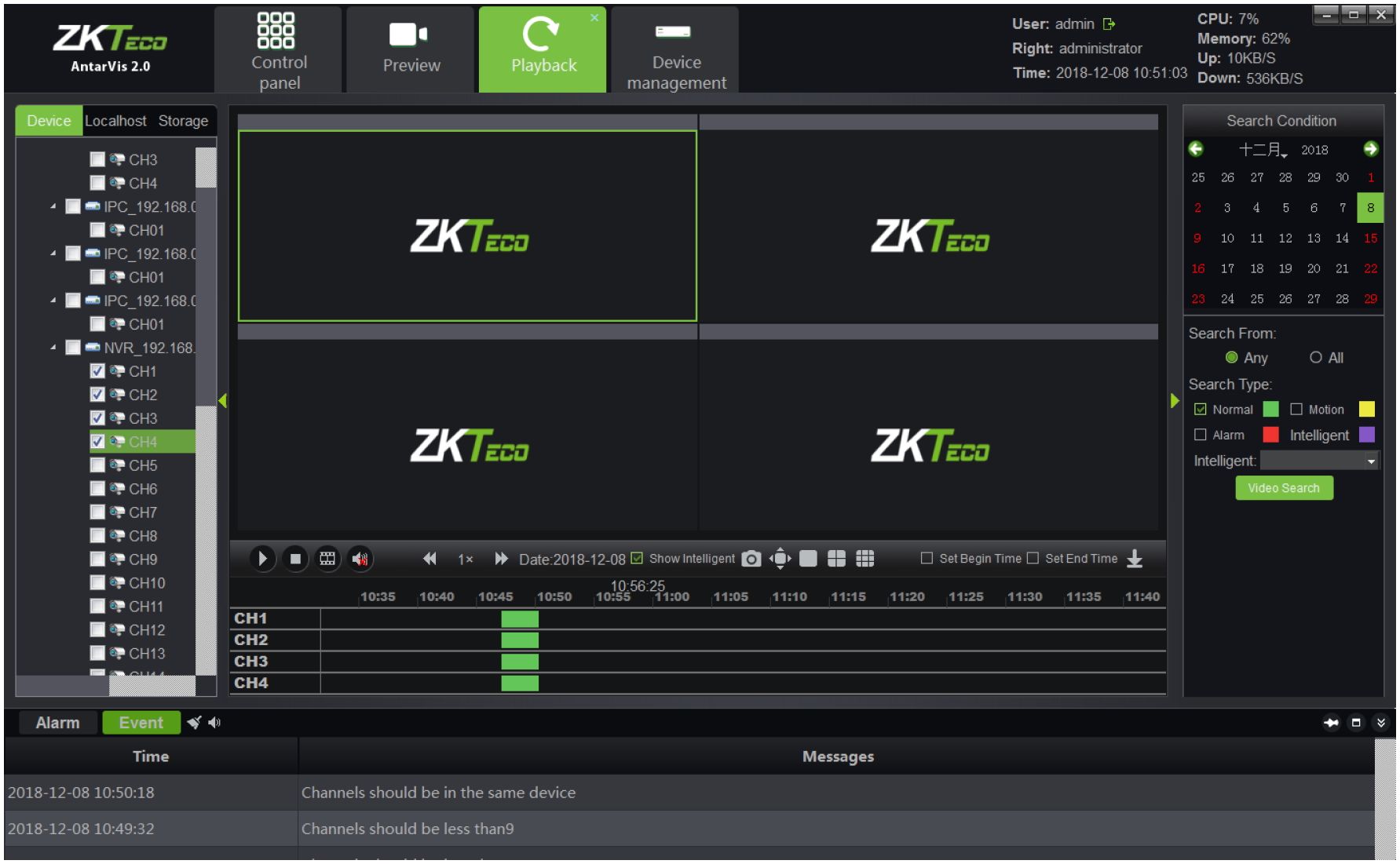Click the fast forward icon
Viewport: 1400px width, 864px height.
501,559
